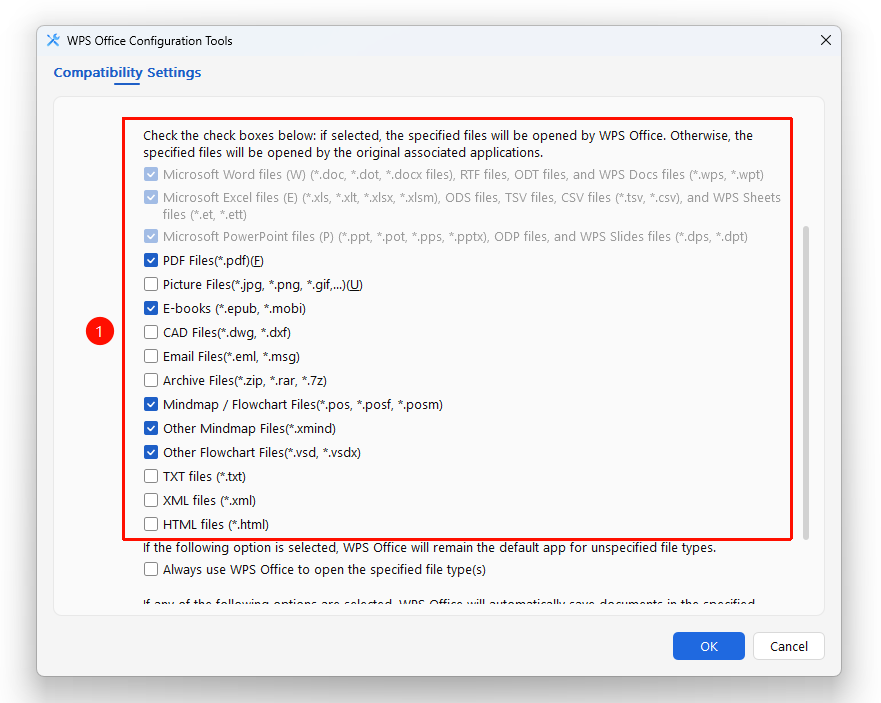Viewport: 881px width, 703px height.
Task: Tick the HTML files (*.html) checkbox
Action: 151,524
